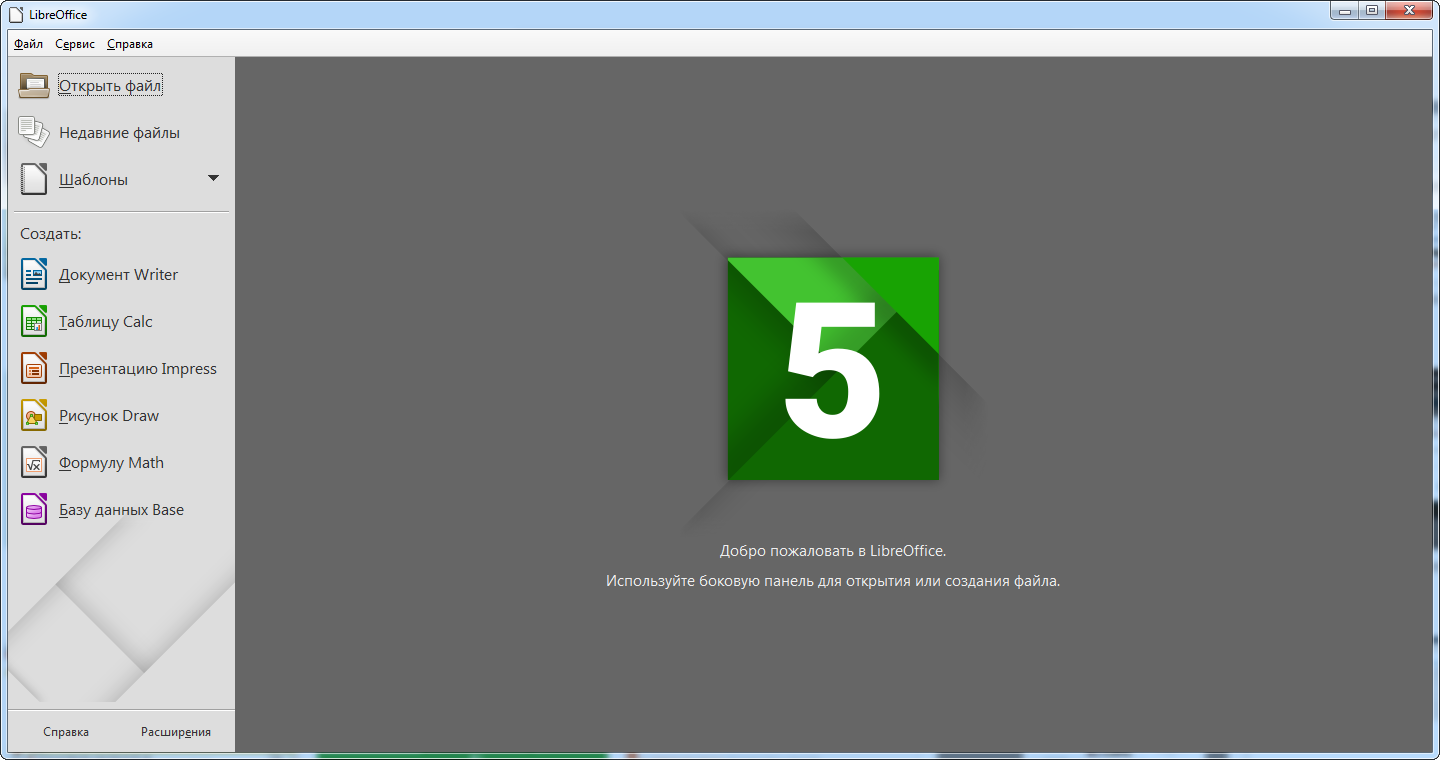Click the Math formula icon

pos(34,462)
